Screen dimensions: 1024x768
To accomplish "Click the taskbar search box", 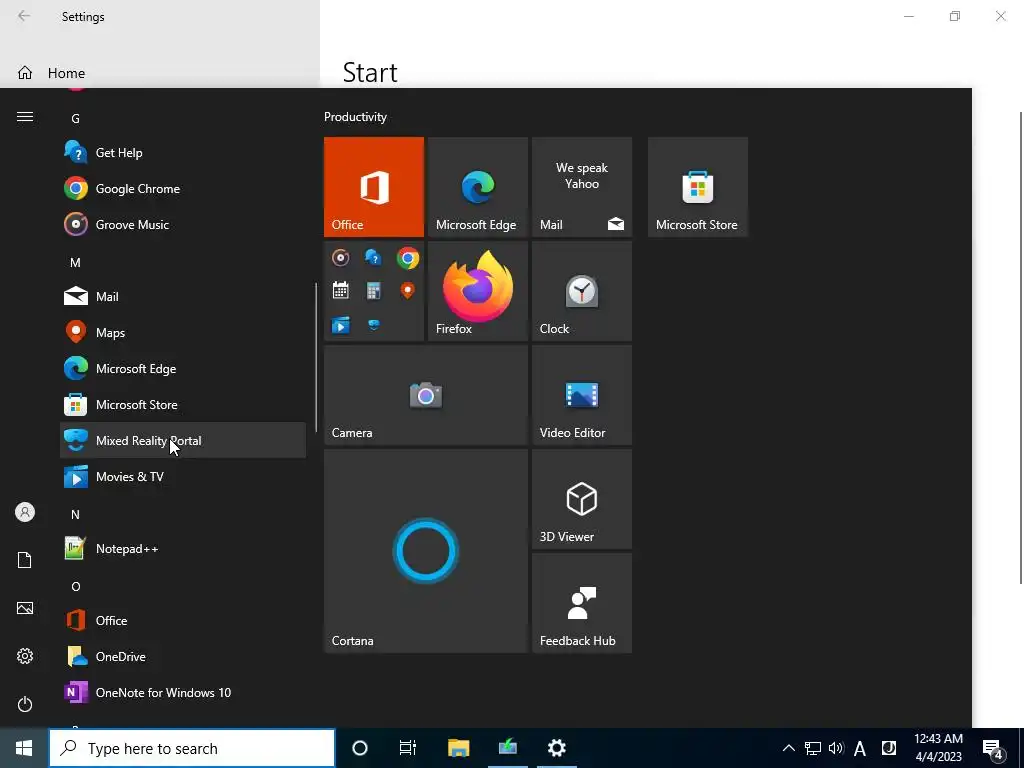I will click(192, 748).
